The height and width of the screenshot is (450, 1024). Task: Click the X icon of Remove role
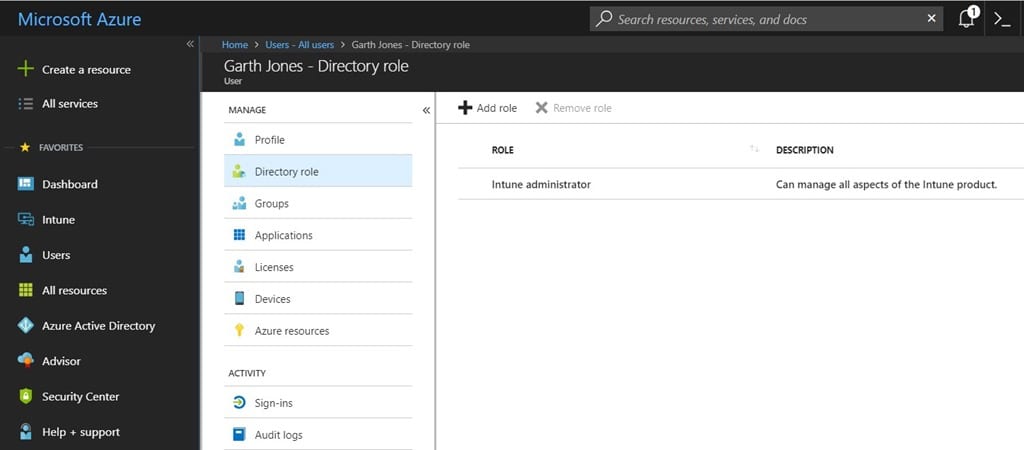pos(541,108)
